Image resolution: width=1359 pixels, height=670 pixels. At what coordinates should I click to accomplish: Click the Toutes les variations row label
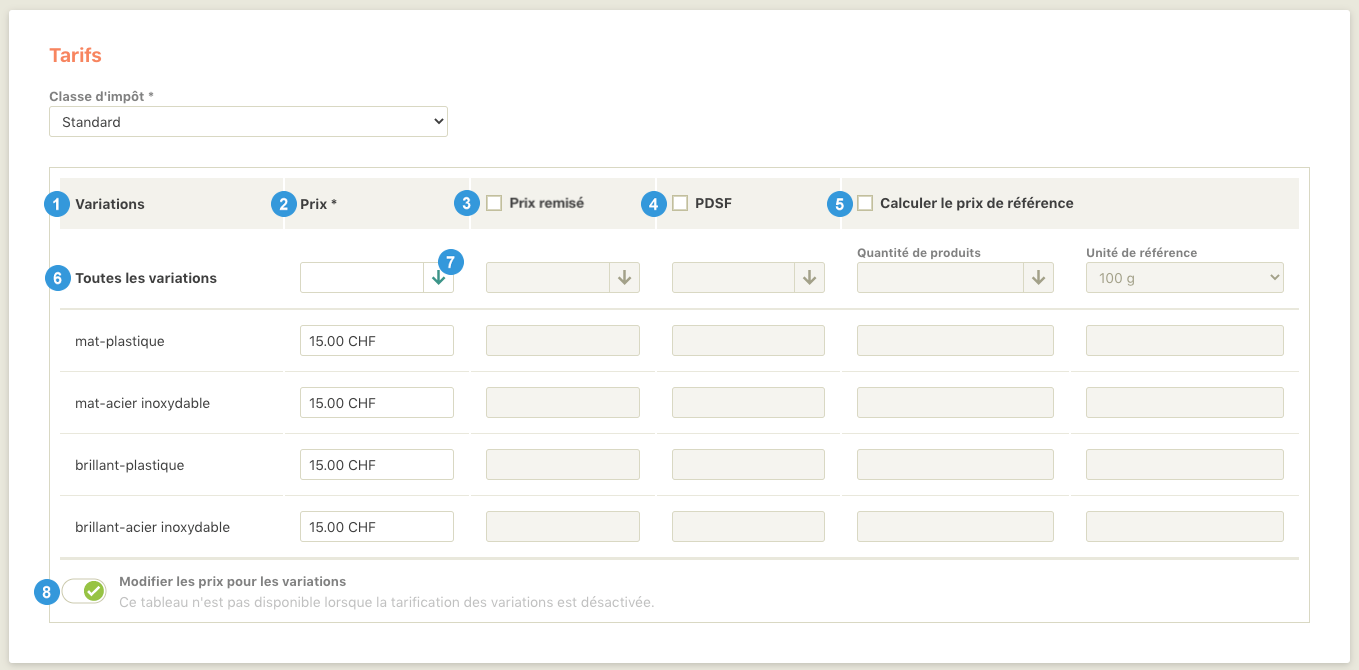point(146,278)
